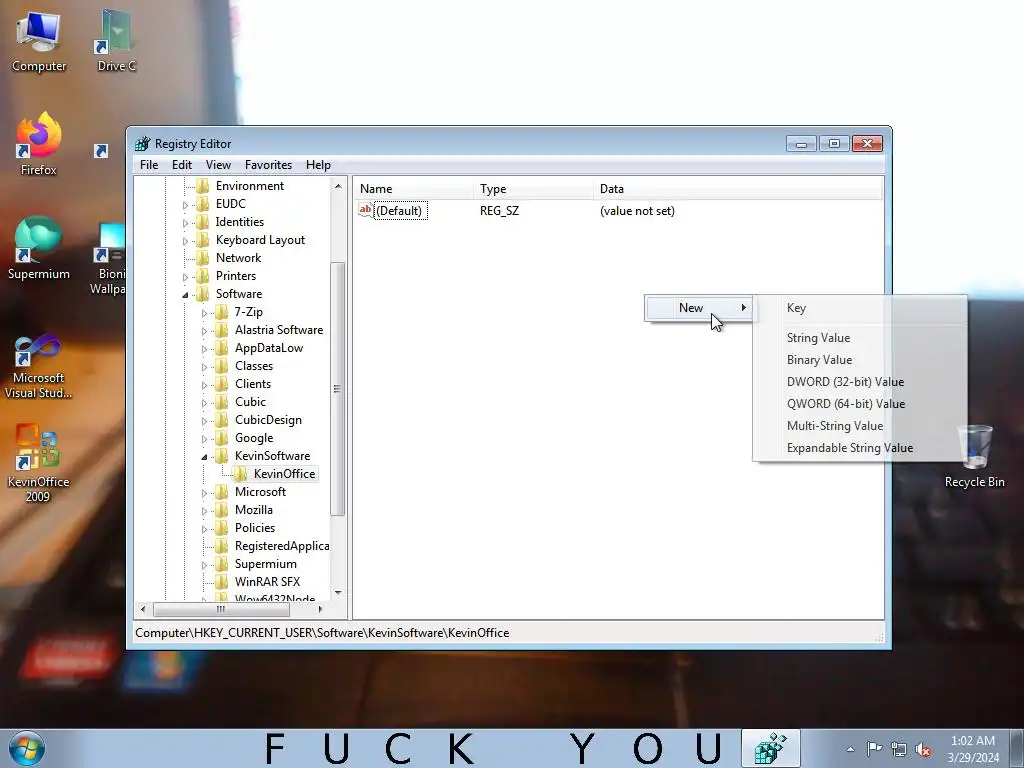Click the Name column header
1024x768 pixels.
(x=414, y=189)
